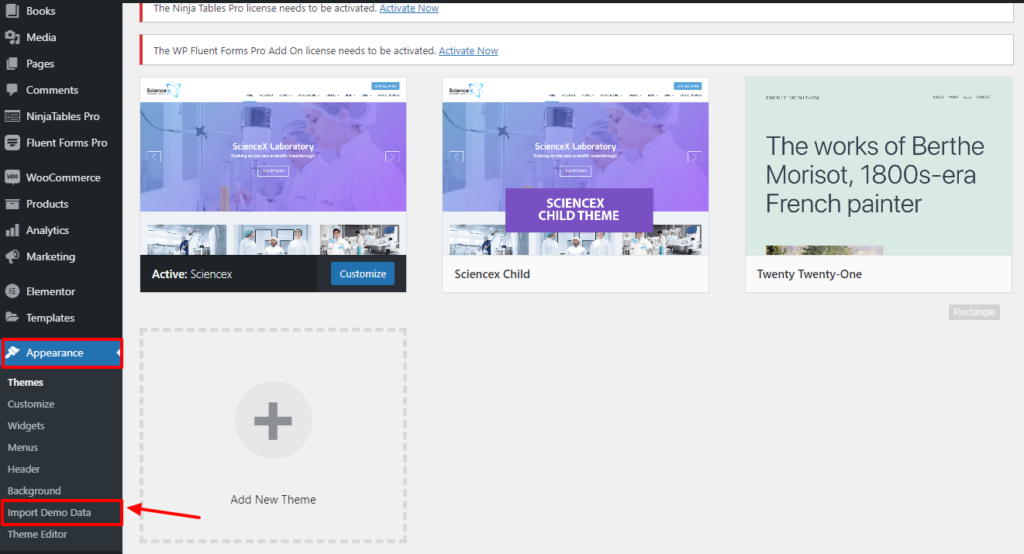
Task: Click the Comments bubble icon
Action: [x=12, y=90]
